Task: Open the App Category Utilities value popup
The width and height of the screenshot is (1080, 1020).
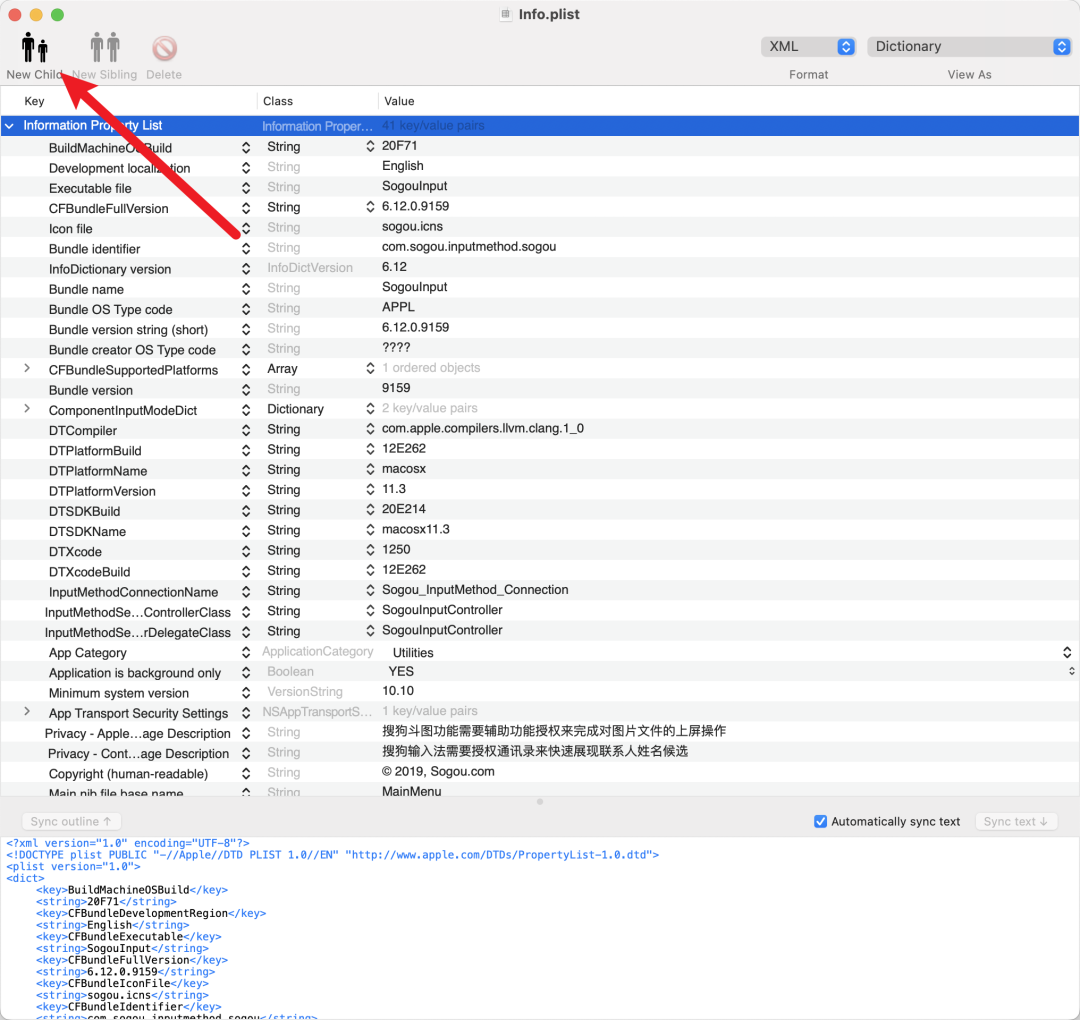Action: point(1066,652)
